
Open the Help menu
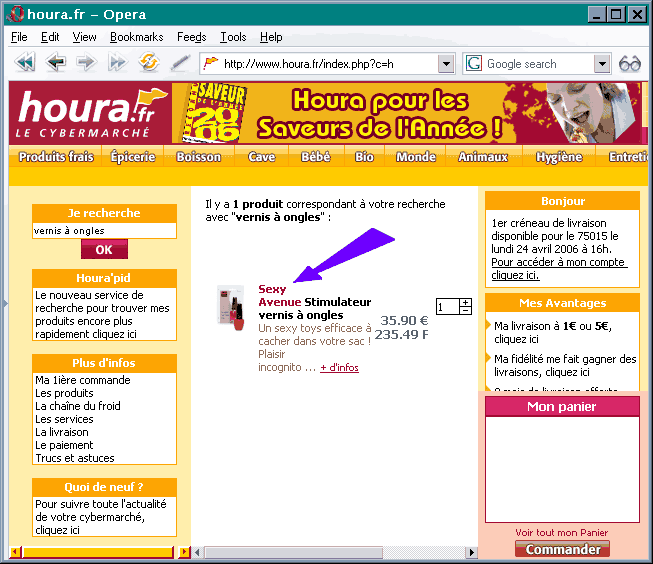point(271,37)
